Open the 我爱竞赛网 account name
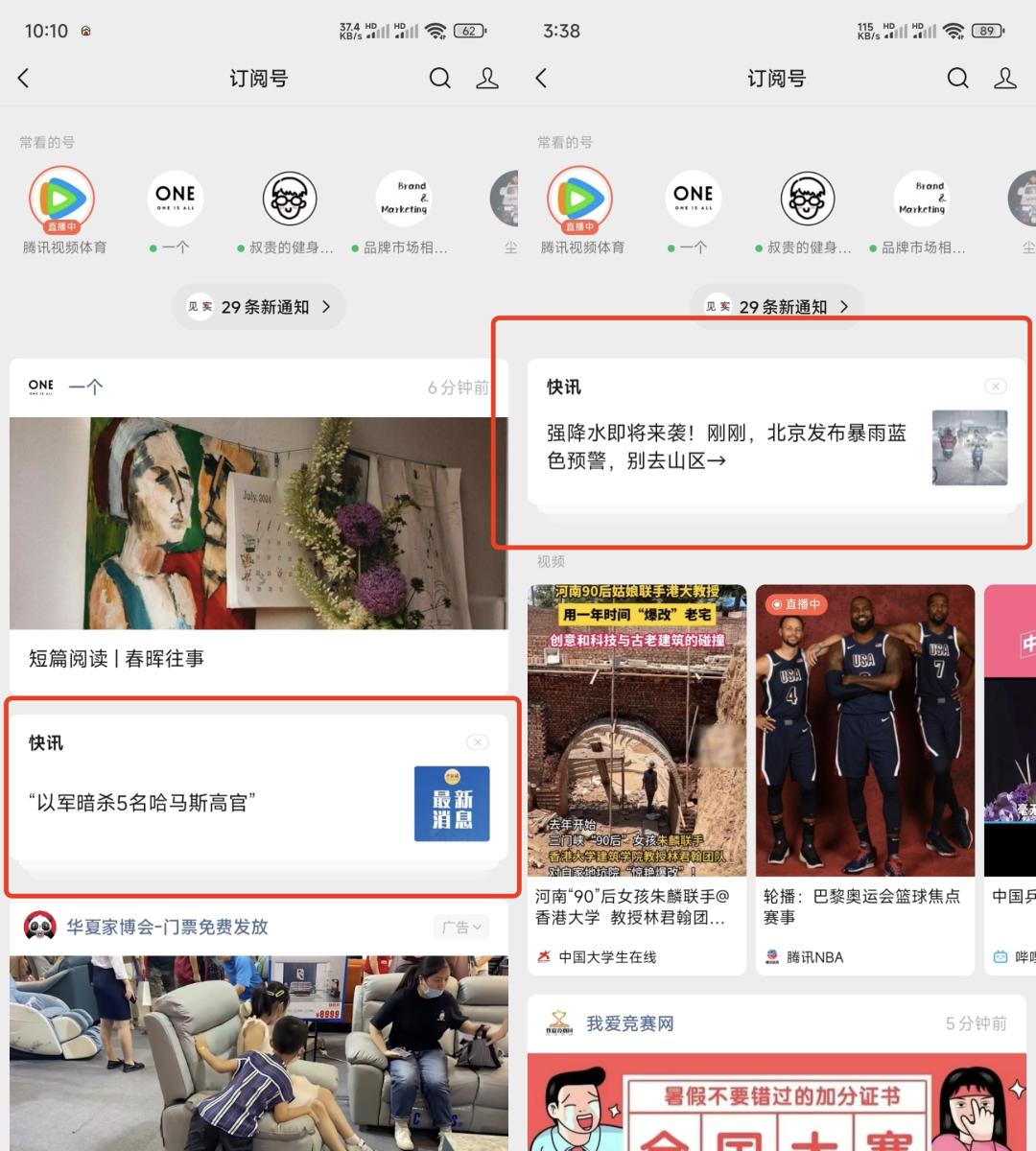Screen dimensions: 1036x1151 (629, 1023)
